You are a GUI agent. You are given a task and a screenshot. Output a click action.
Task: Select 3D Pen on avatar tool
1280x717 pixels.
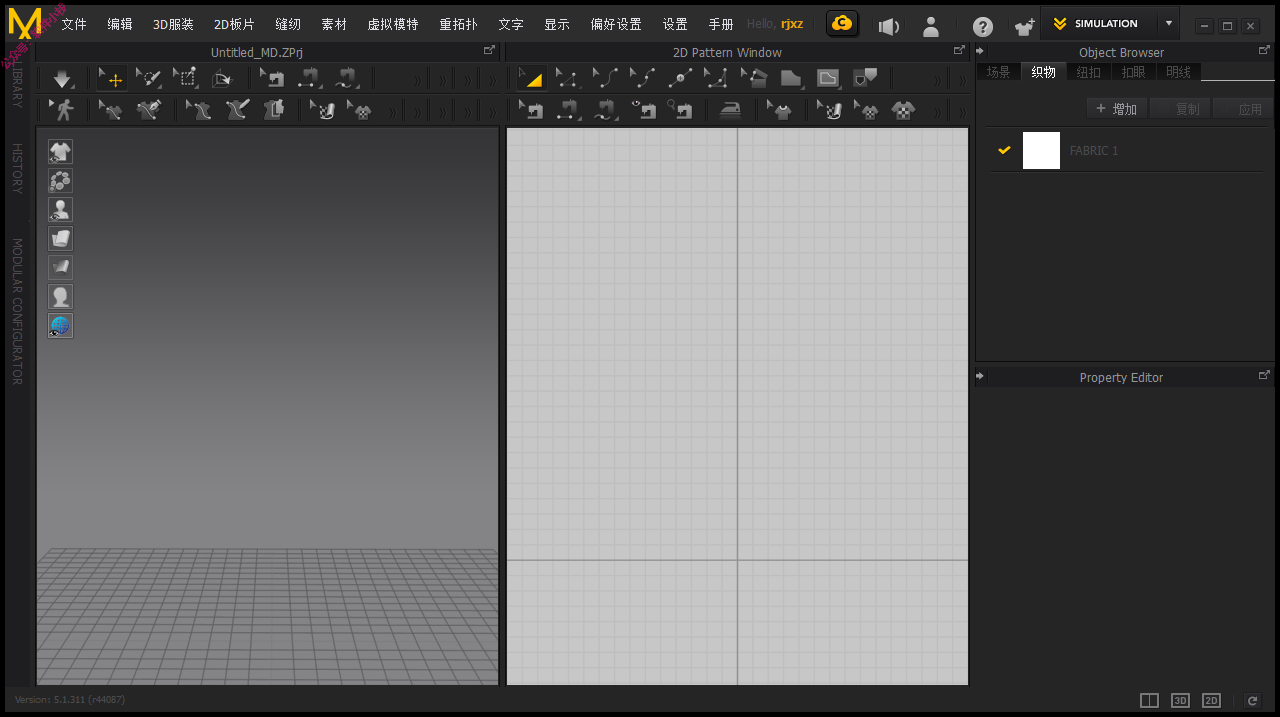tap(236, 110)
